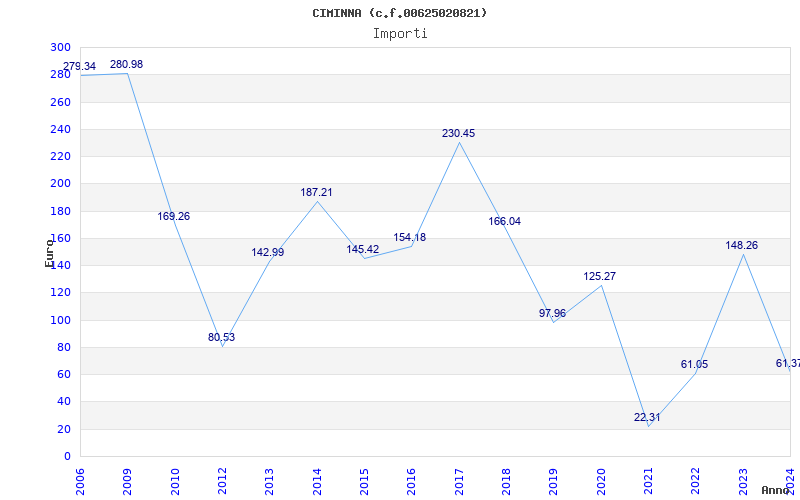Click the 279.34 data label
Viewport: 800px width, 500px height.
point(79,66)
